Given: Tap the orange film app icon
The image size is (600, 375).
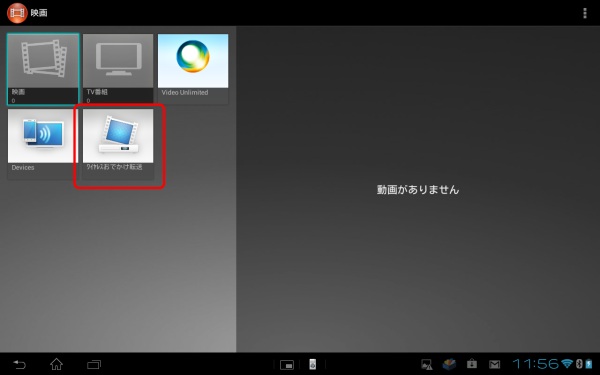Looking at the screenshot, I should (x=17, y=13).
